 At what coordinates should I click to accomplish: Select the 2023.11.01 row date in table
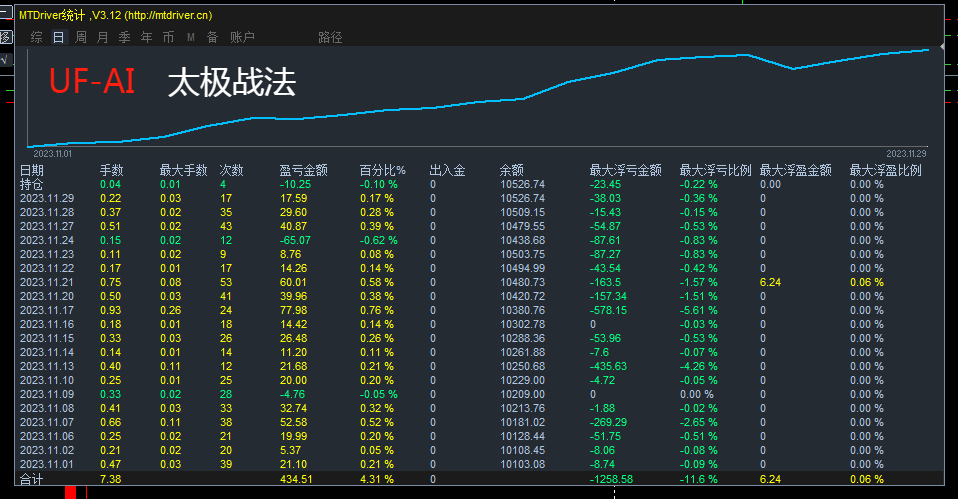[x=47, y=465]
